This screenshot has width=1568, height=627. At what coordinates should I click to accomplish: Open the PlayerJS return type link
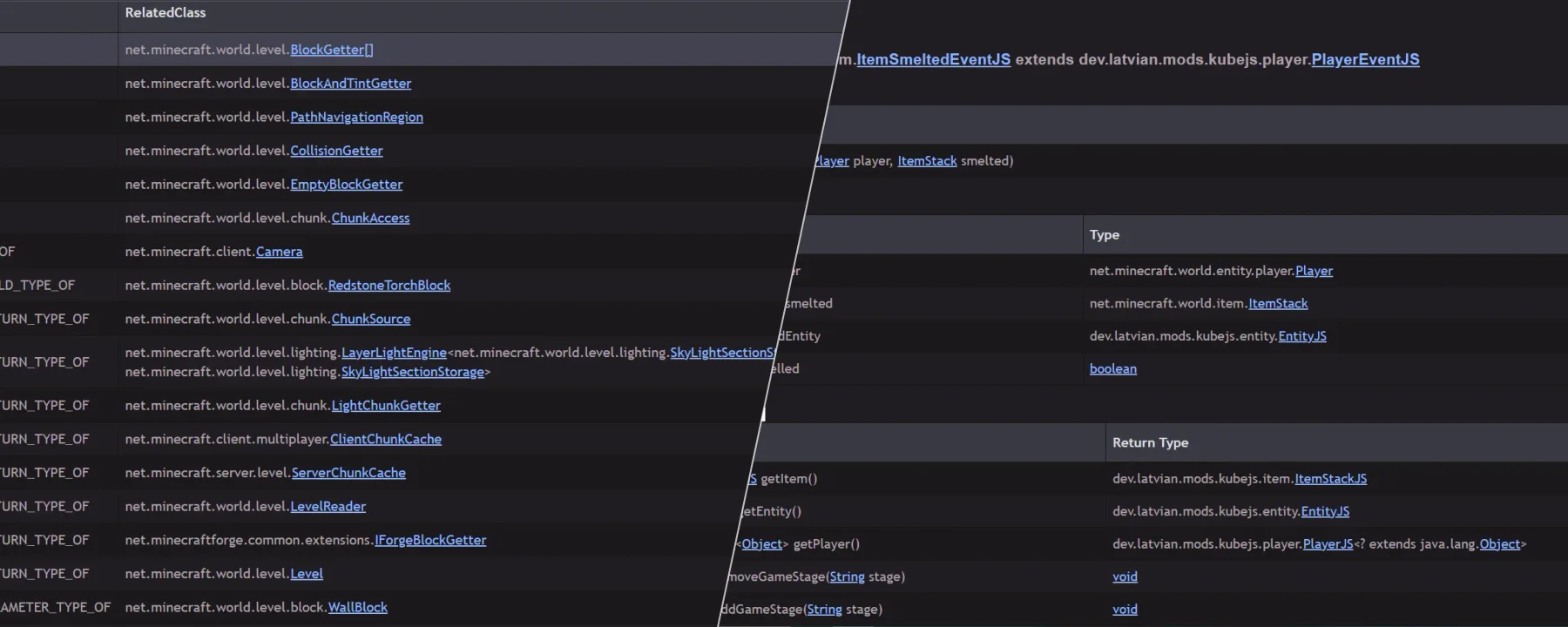(x=1328, y=544)
